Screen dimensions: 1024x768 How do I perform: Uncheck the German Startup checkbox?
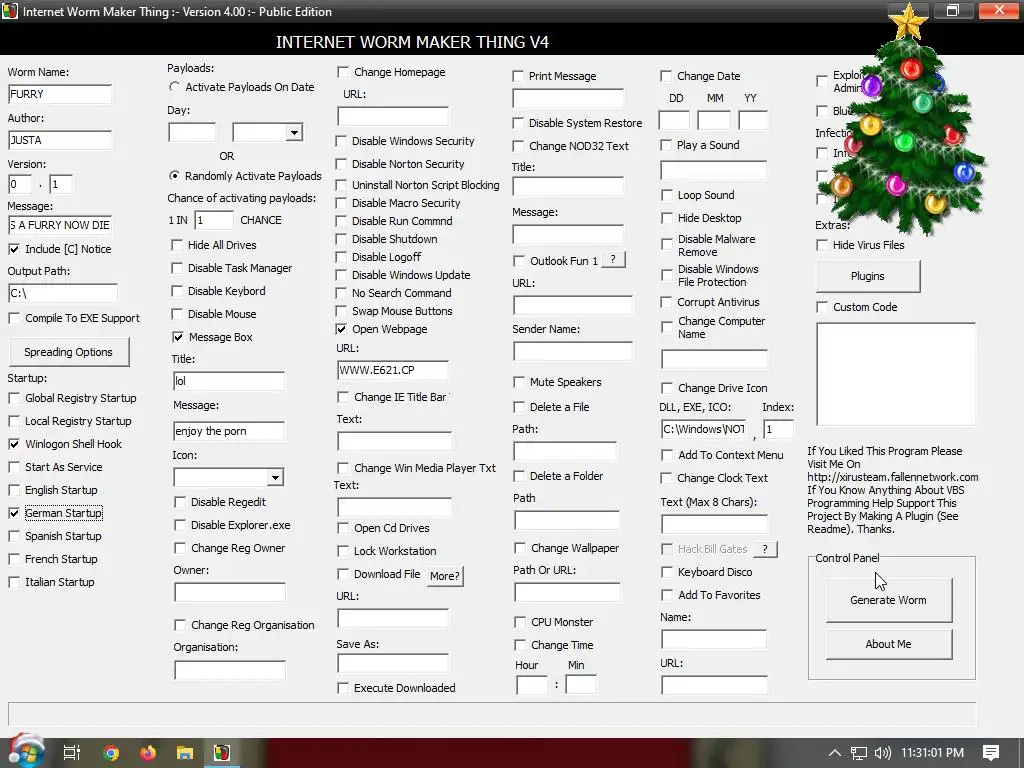click(x=14, y=513)
